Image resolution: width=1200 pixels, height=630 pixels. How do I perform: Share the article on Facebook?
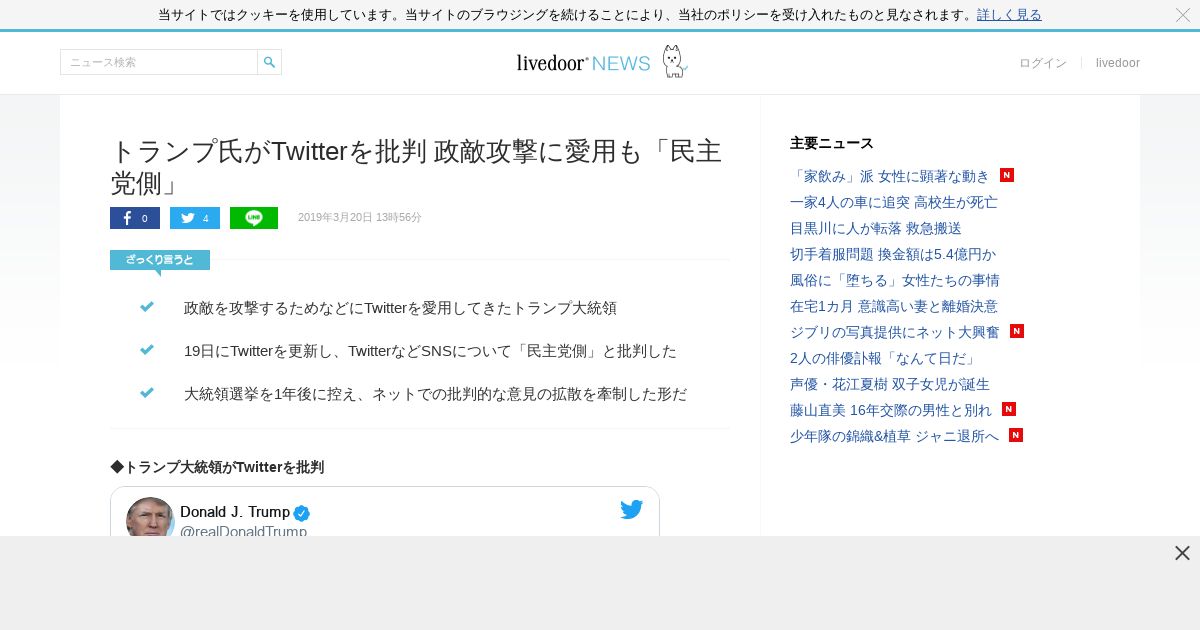[x=135, y=218]
